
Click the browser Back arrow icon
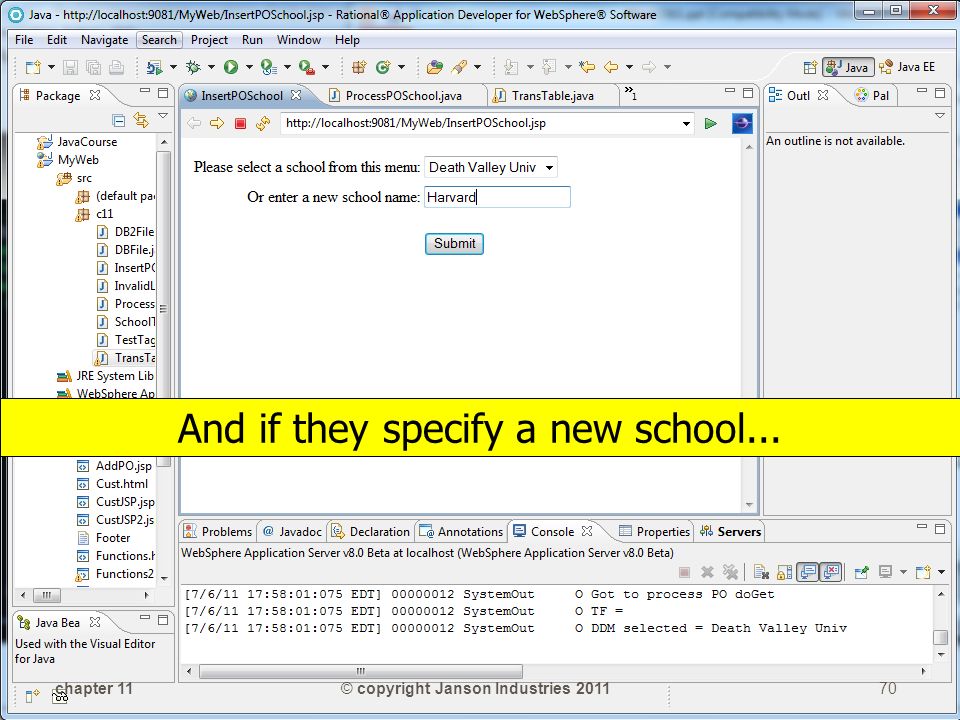tap(194, 123)
